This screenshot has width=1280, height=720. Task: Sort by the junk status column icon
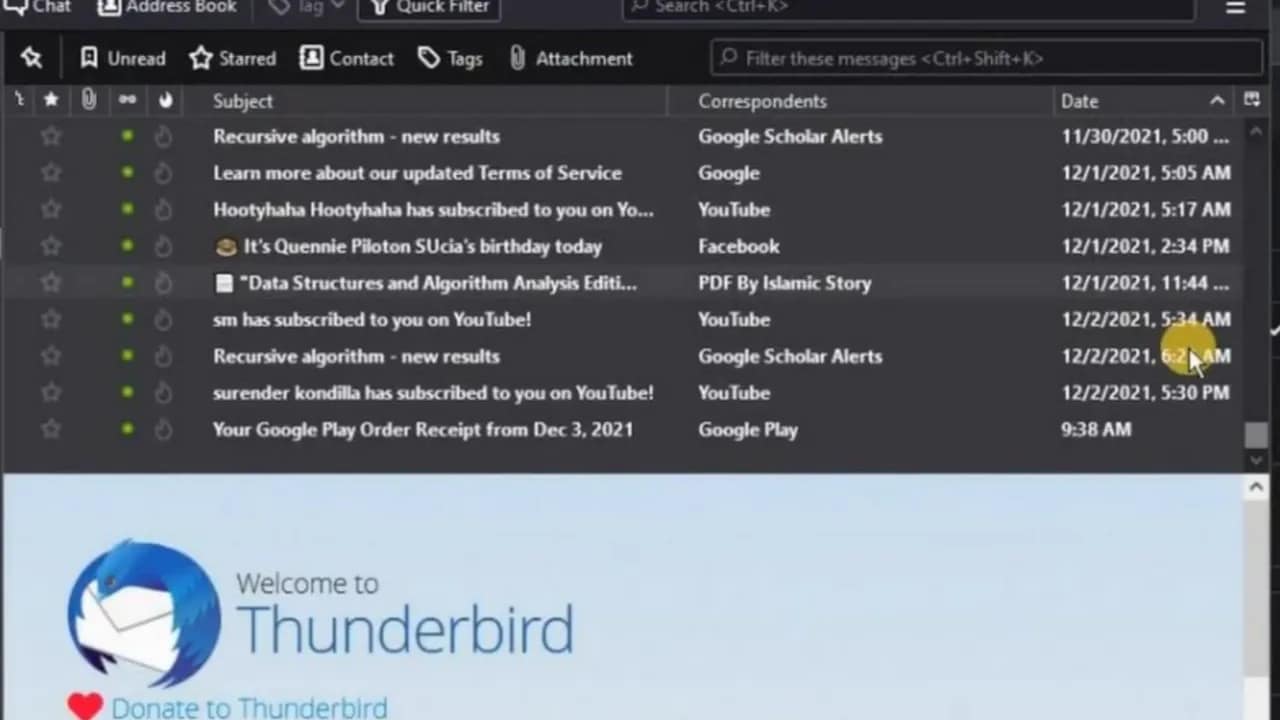pyautogui.click(x=165, y=100)
